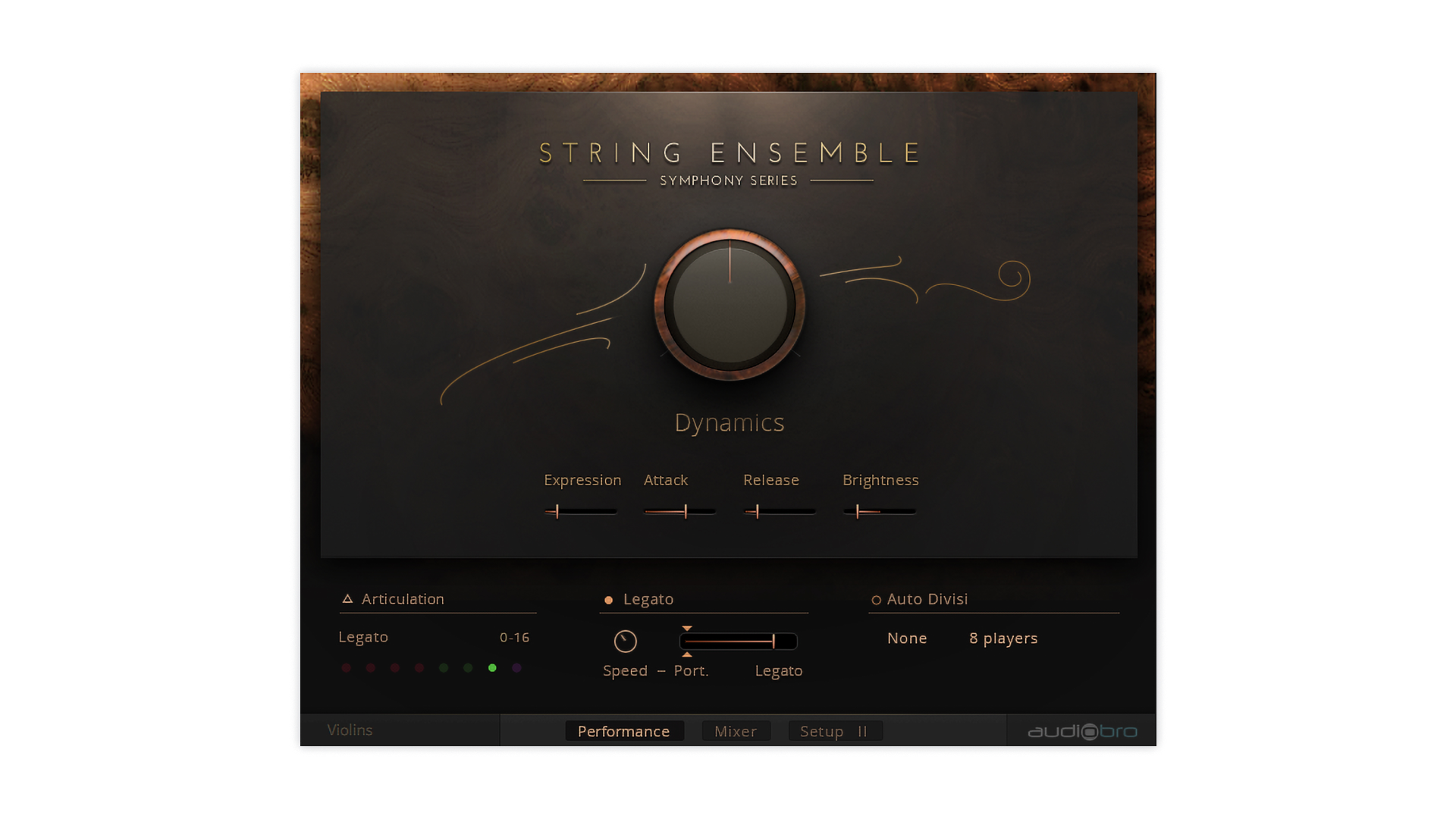Open the Auto Divisi None dropdown

(x=907, y=639)
